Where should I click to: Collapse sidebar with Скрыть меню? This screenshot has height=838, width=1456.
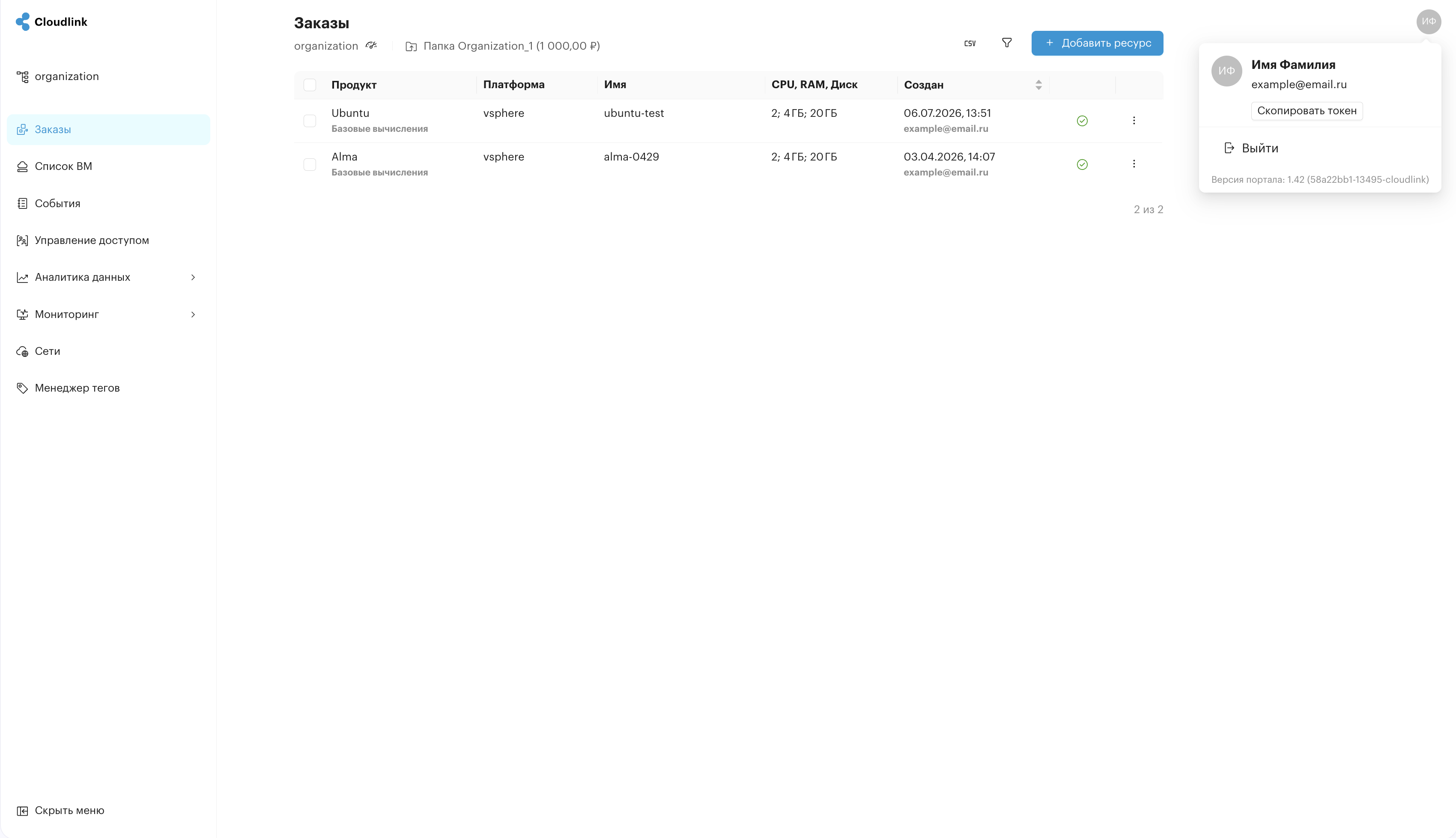(60, 810)
